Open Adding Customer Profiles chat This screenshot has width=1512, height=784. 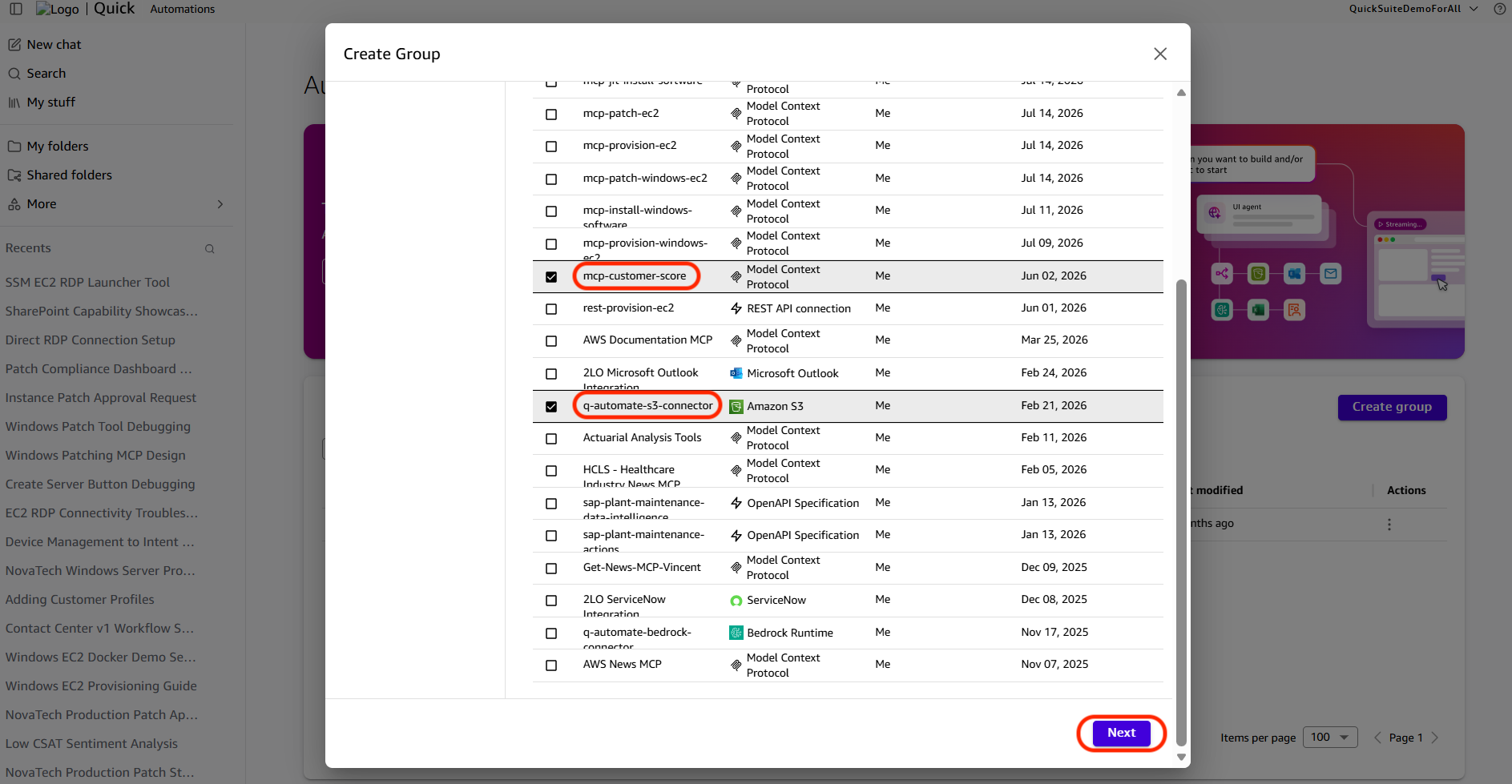[80, 600]
